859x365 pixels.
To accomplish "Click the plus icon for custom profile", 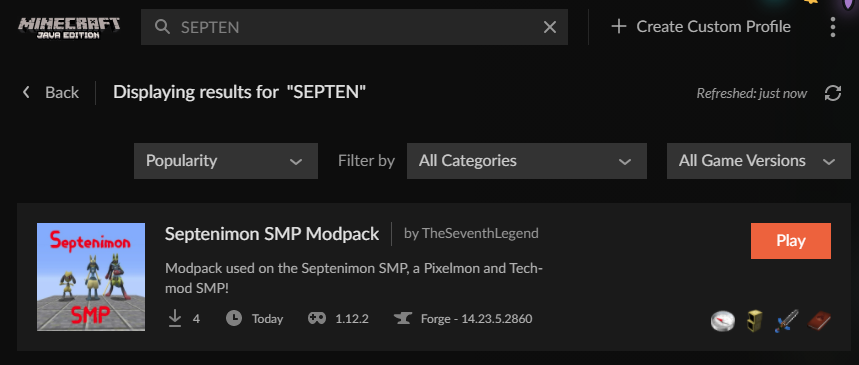I will click(619, 26).
